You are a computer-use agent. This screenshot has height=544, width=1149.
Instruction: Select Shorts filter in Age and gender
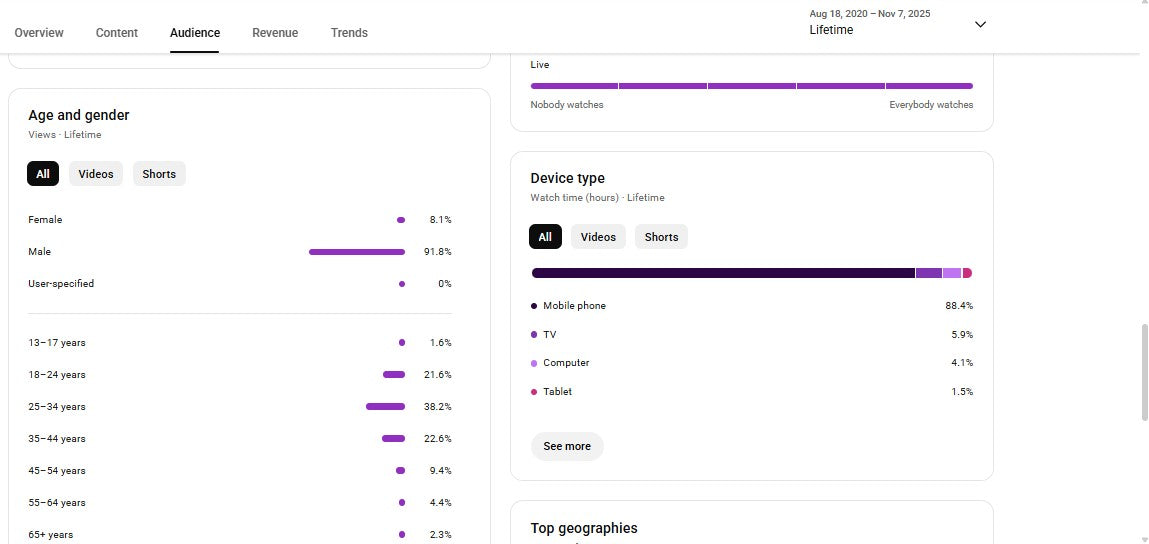tap(159, 174)
